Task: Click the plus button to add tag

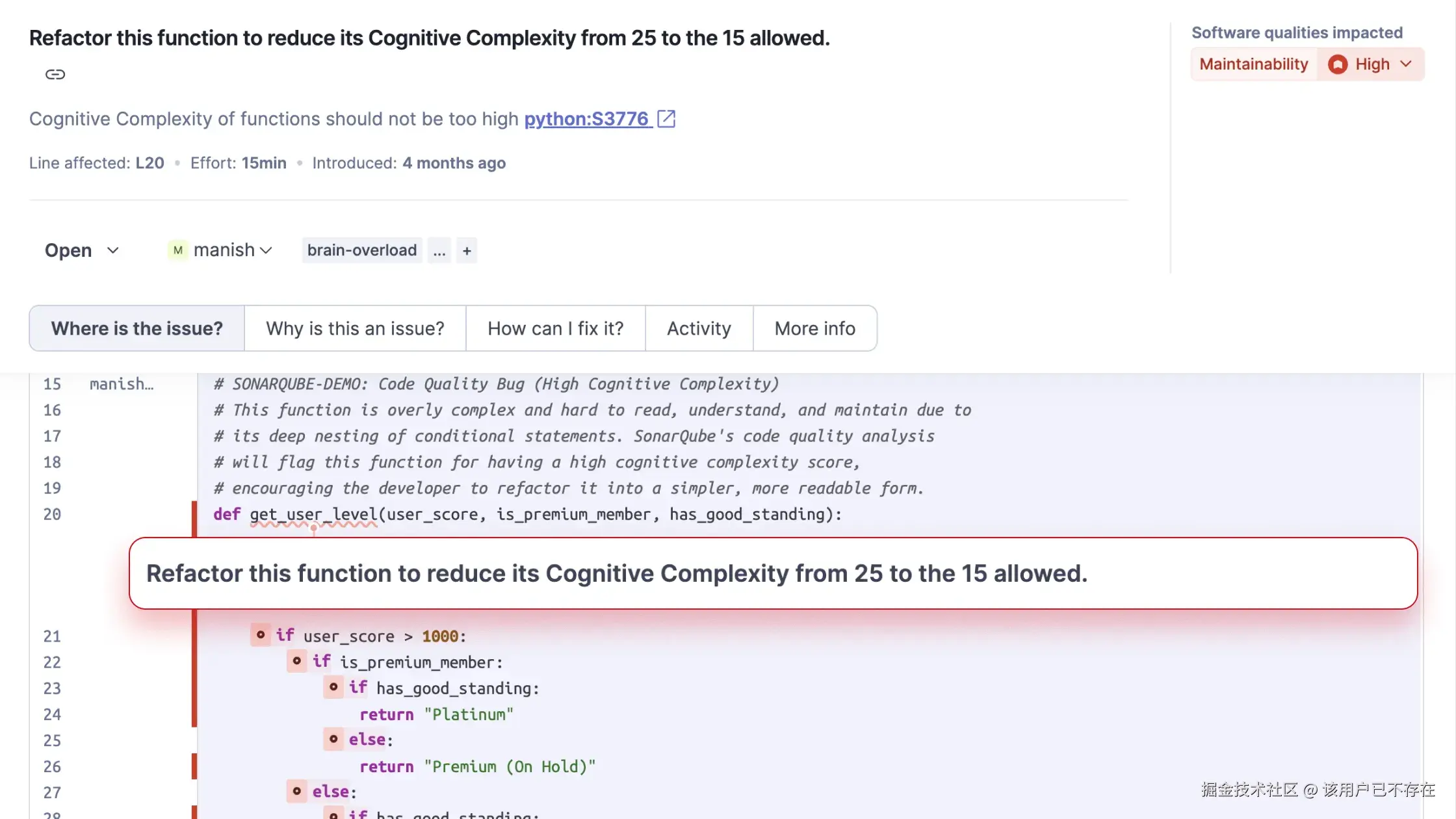Action: [467, 250]
